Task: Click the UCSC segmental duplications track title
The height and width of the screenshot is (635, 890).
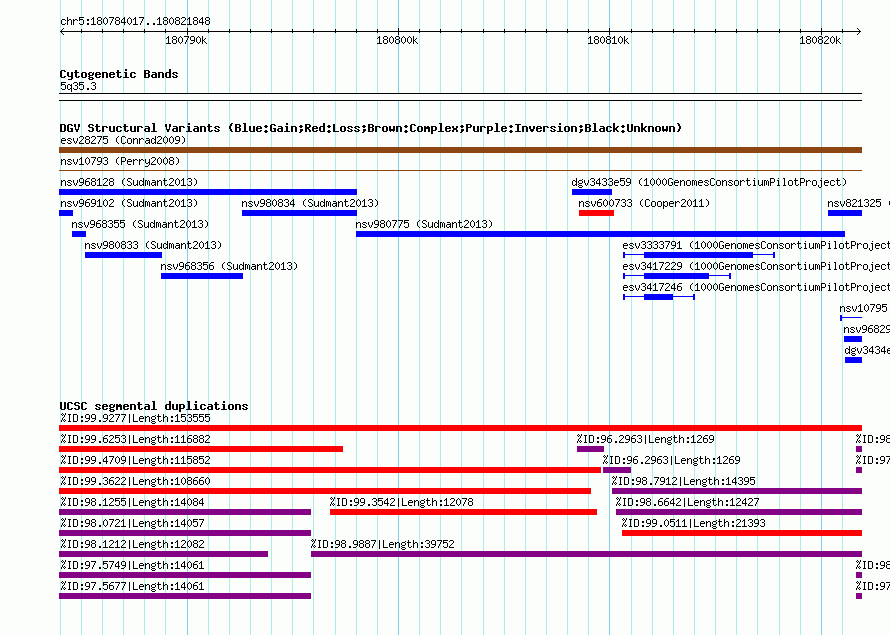Action: tap(154, 406)
